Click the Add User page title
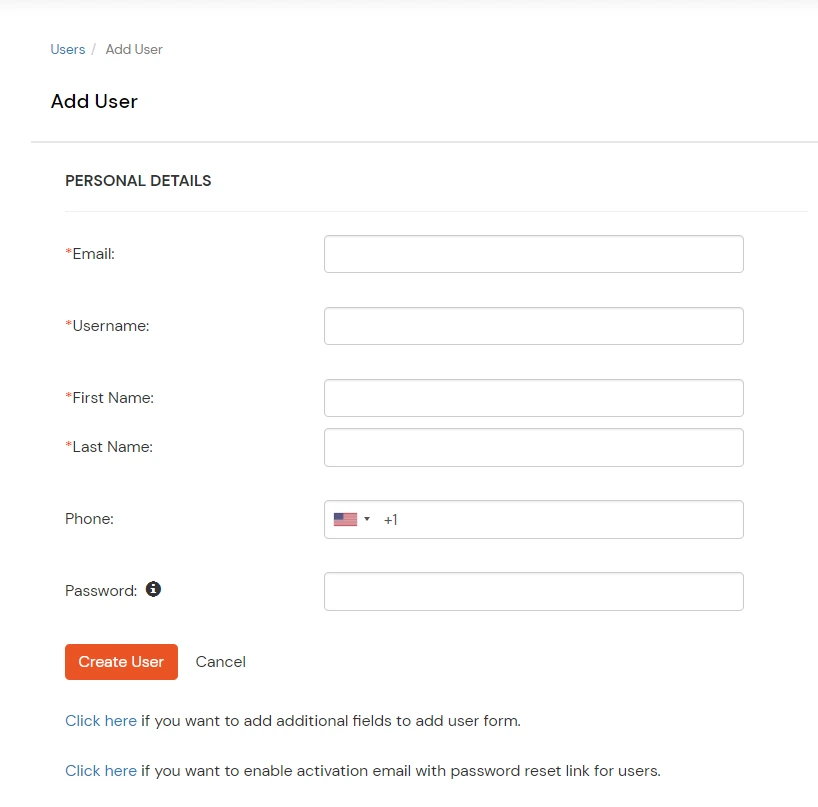 [x=94, y=101]
